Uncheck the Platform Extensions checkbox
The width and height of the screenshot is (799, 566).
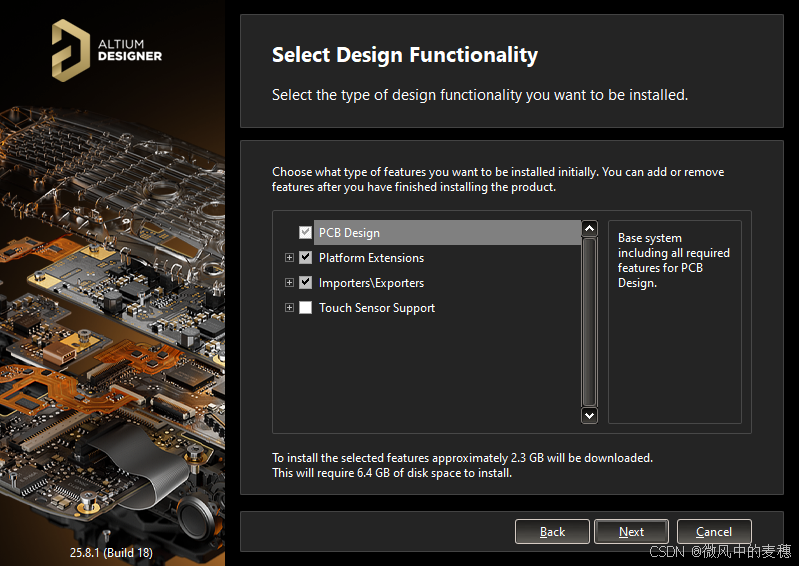[x=305, y=257]
